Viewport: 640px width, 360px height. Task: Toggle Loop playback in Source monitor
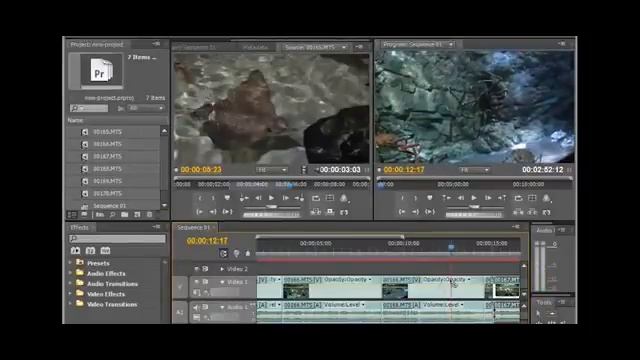(x=316, y=198)
